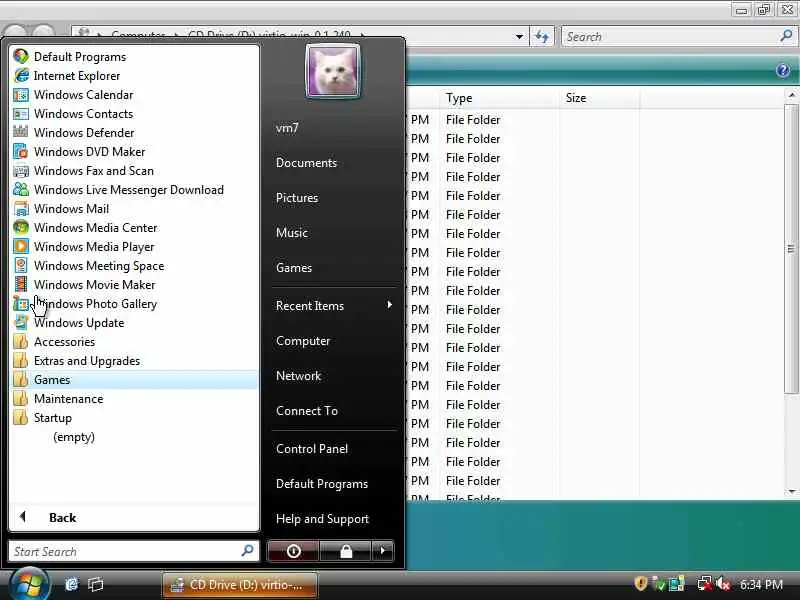Click the refresh button beside address bar

542,37
